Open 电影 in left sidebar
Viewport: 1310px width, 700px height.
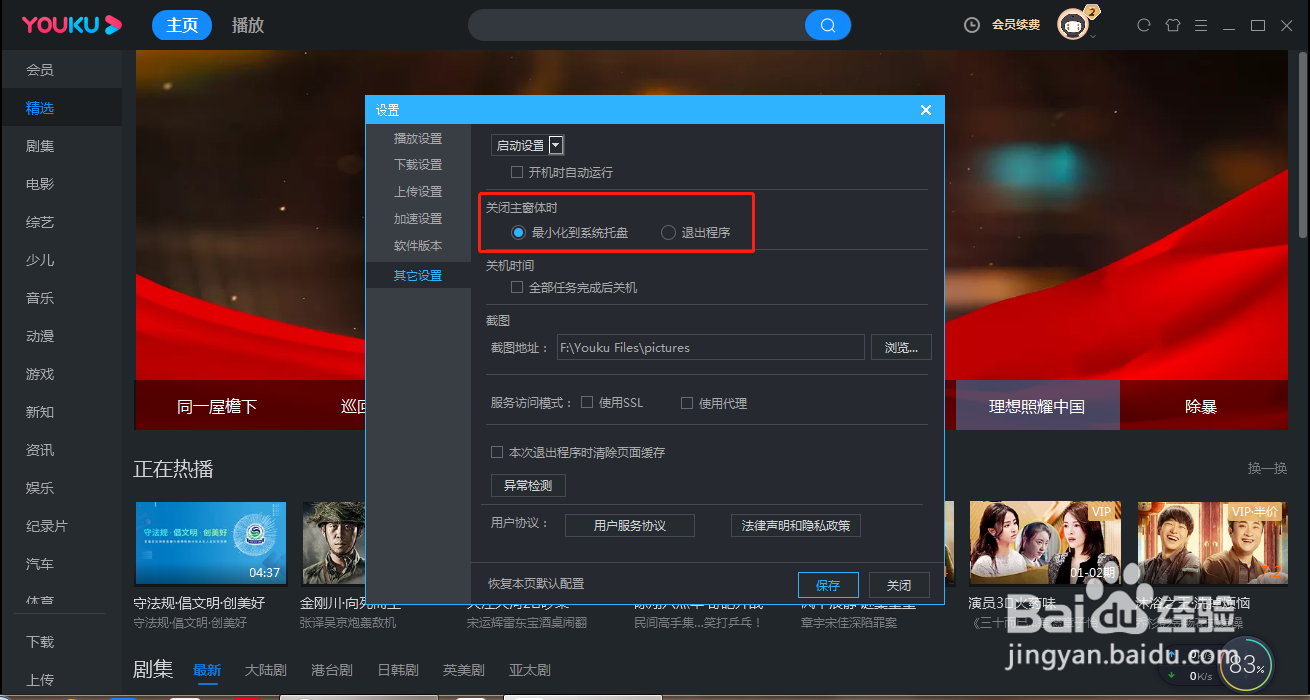click(x=40, y=184)
